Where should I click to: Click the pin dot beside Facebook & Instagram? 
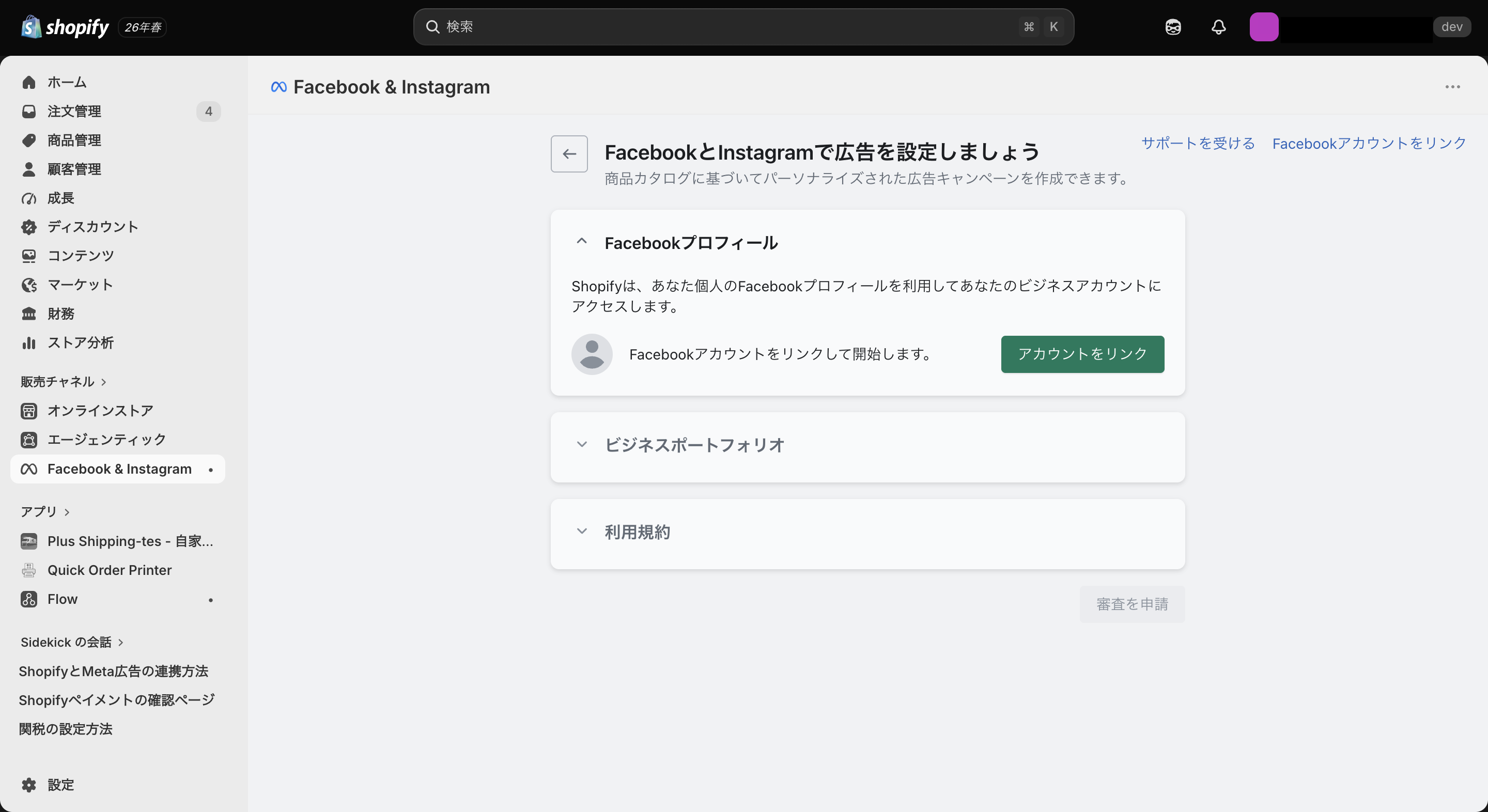[x=210, y=470]
